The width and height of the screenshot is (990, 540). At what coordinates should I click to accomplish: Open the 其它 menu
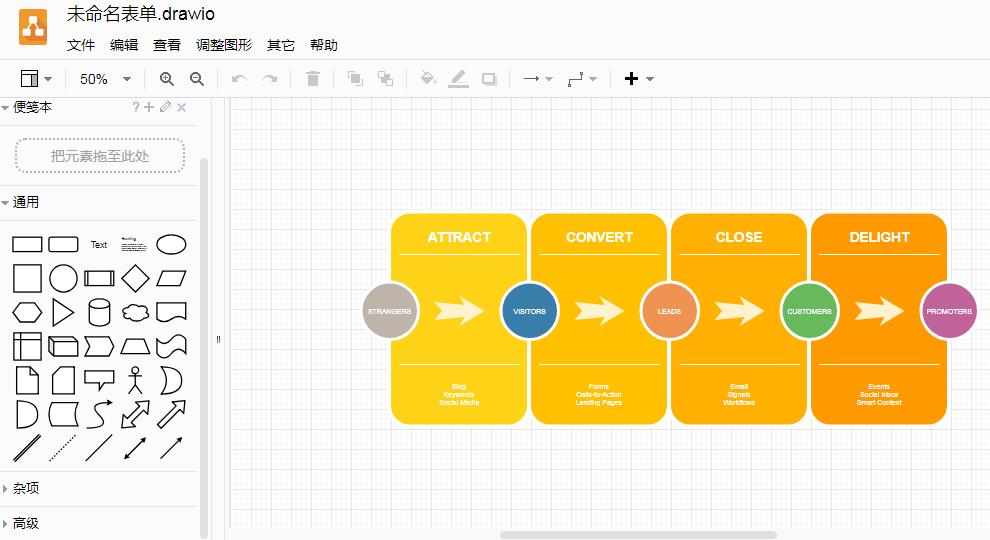pyautogui.click(x=280, y=45)
